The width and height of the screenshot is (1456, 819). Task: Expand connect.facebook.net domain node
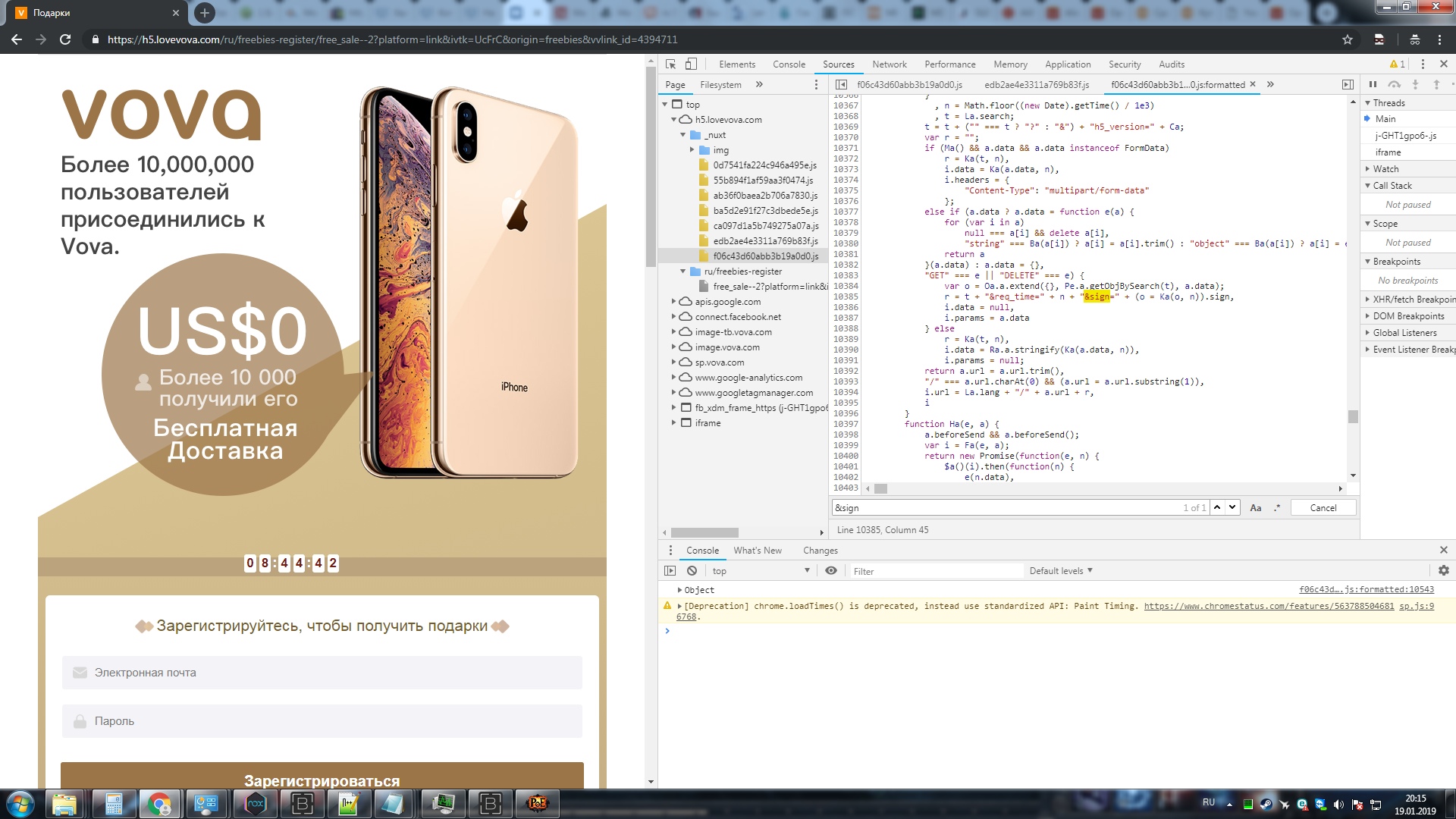click(x=673, y=317)
